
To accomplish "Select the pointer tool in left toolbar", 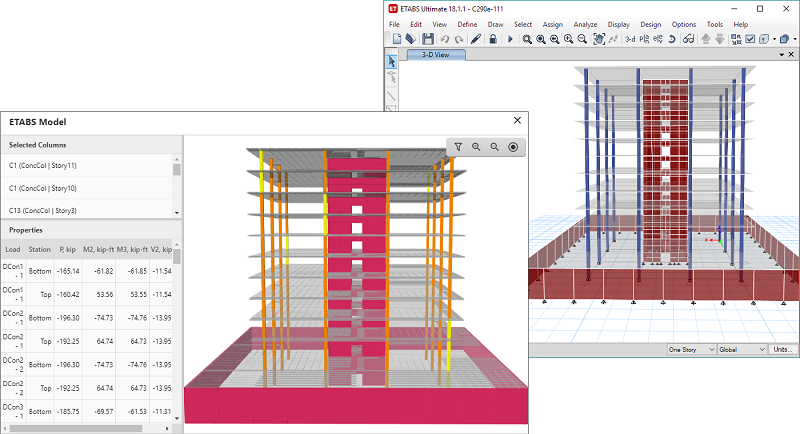I will coord(391,62).
